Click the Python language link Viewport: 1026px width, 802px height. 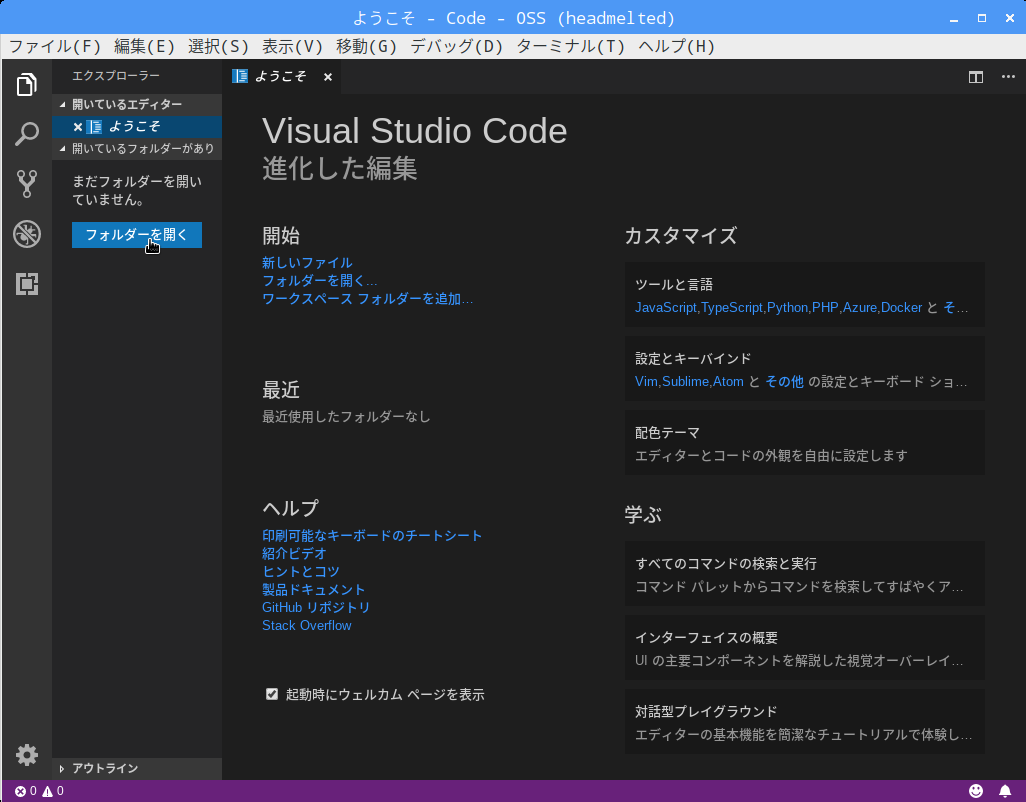pos(787,307)
